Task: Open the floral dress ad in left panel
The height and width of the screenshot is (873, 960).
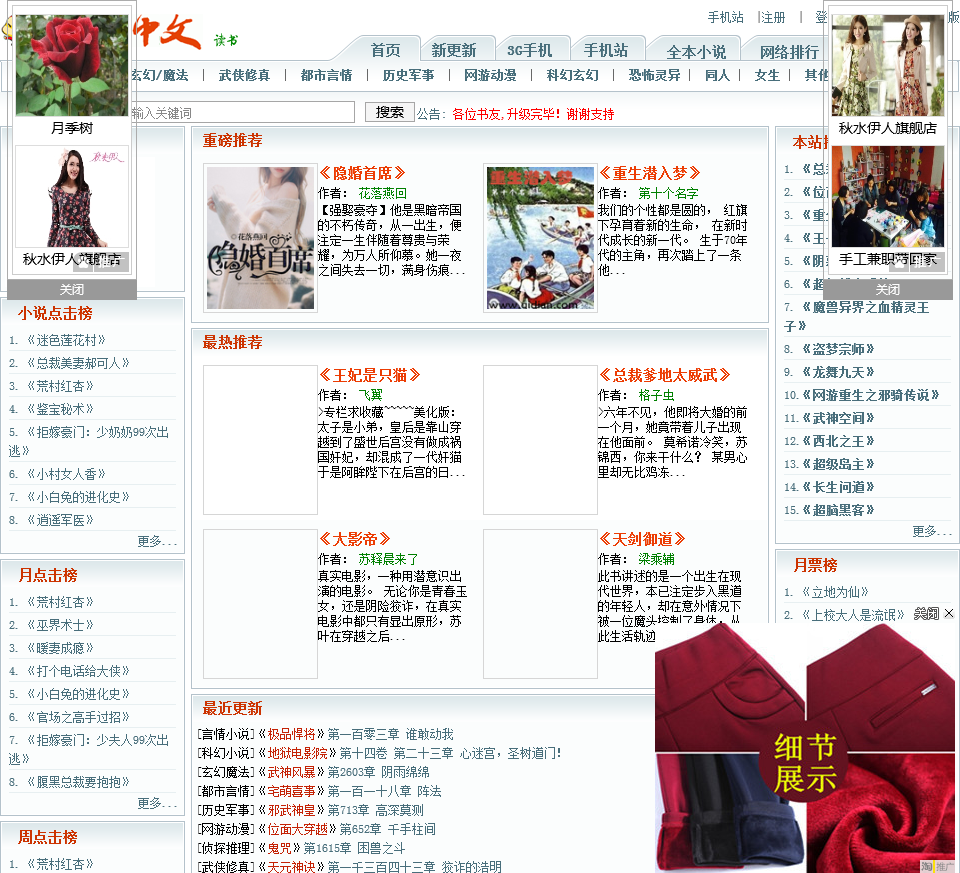Action: 72,197
